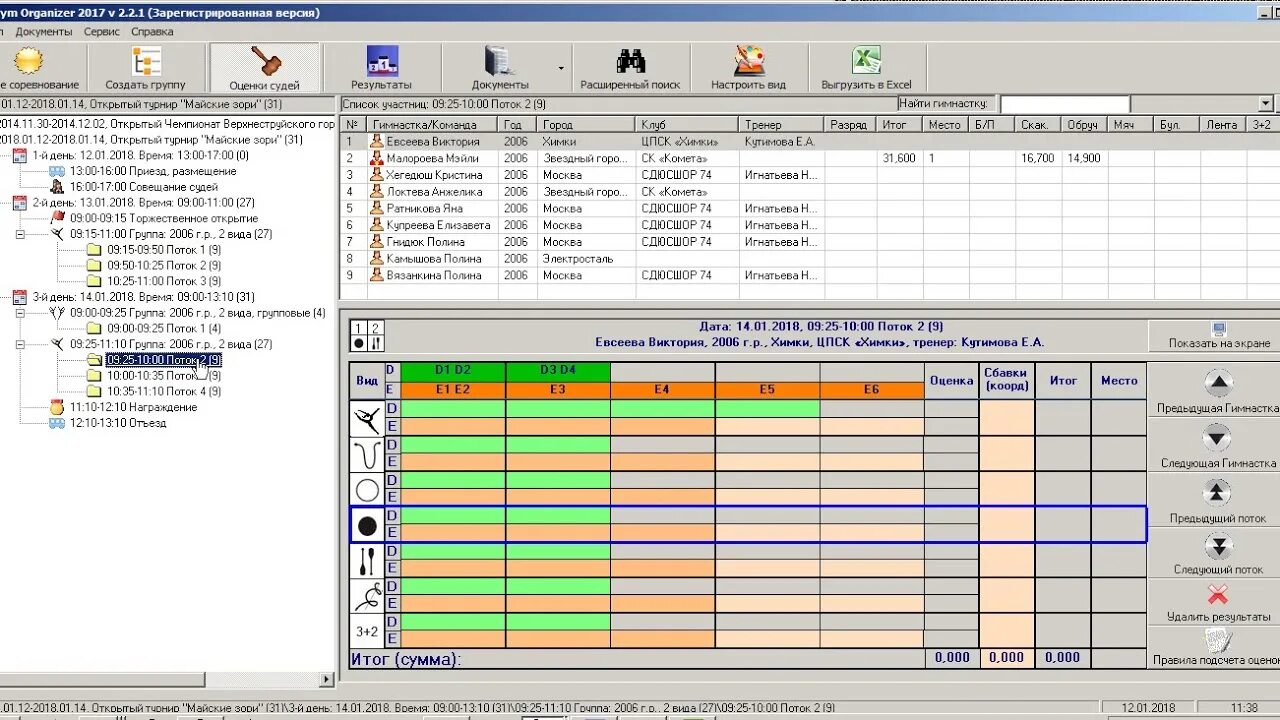Open the Сервис menu
1280x720 pixels.
pyautogui.click(x=102, y=32)
